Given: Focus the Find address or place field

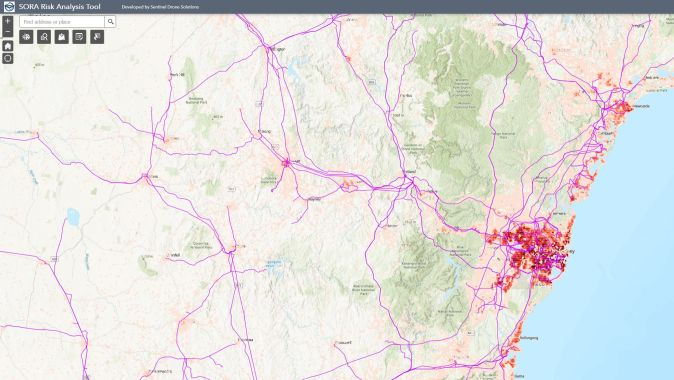Looking at the screenshot, I should pos(62,21).
